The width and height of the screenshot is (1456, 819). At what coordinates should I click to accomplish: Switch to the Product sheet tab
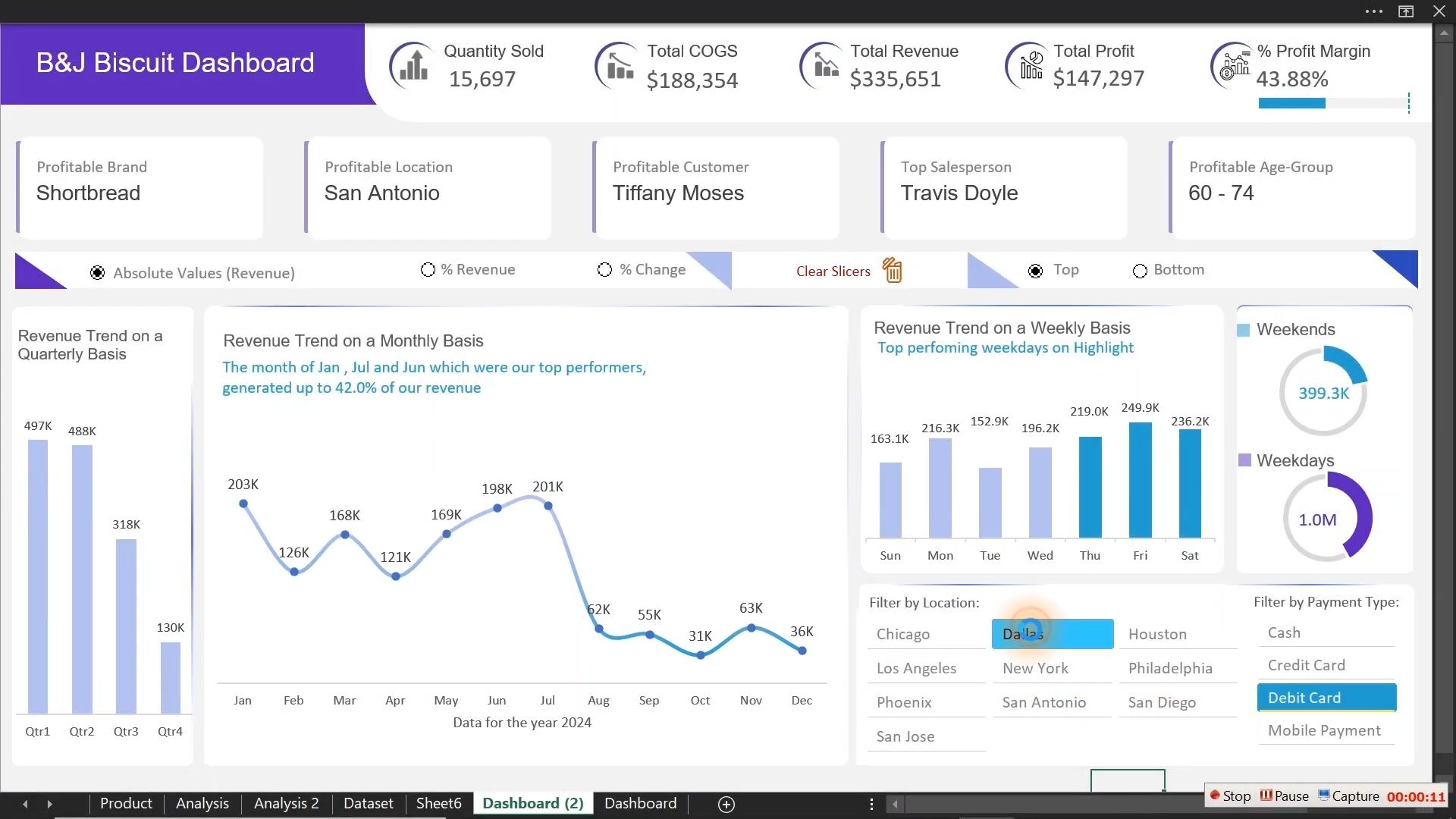coord(126,803)
